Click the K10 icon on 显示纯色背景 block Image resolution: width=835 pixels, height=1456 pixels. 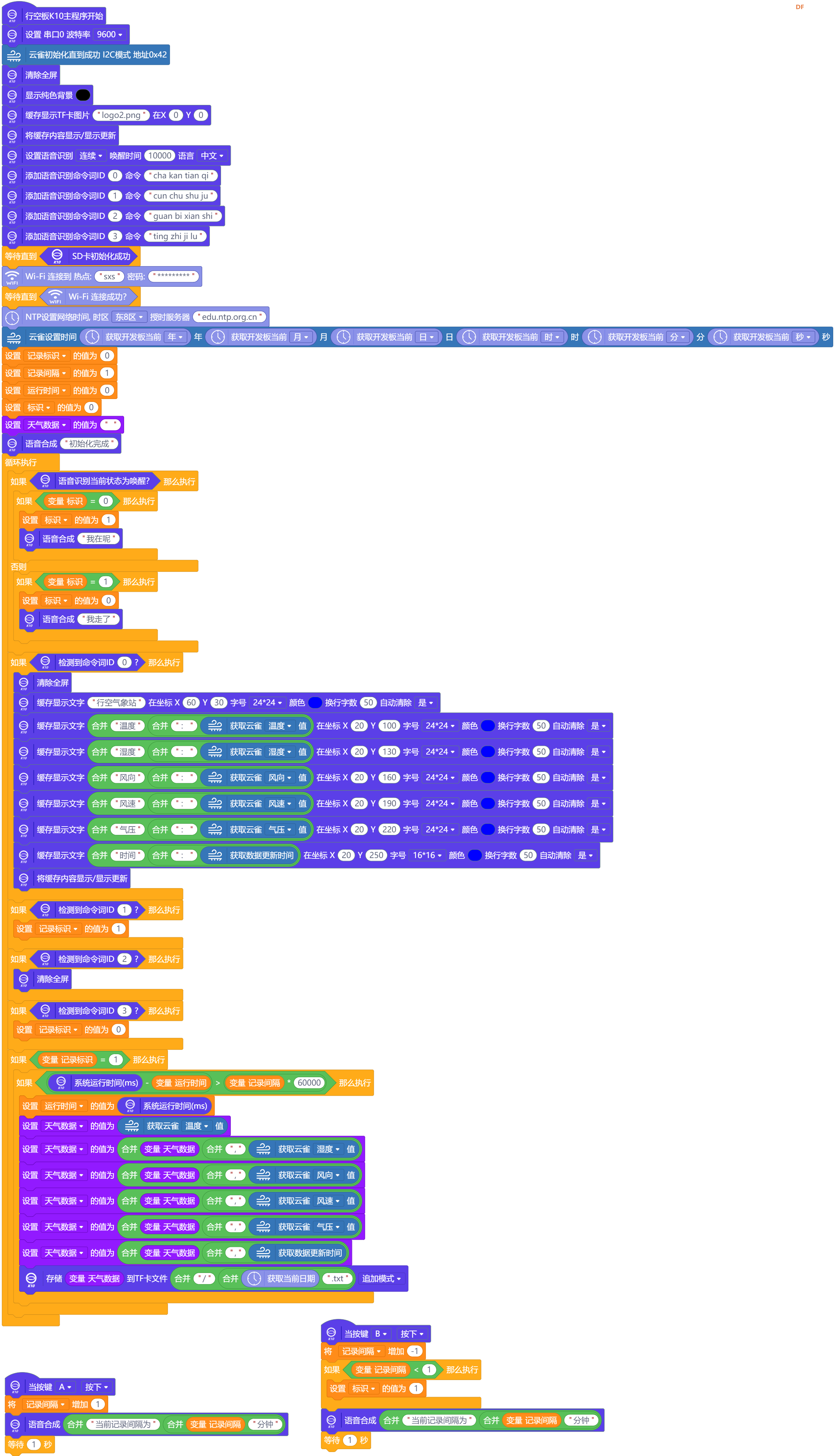point(12,95)
